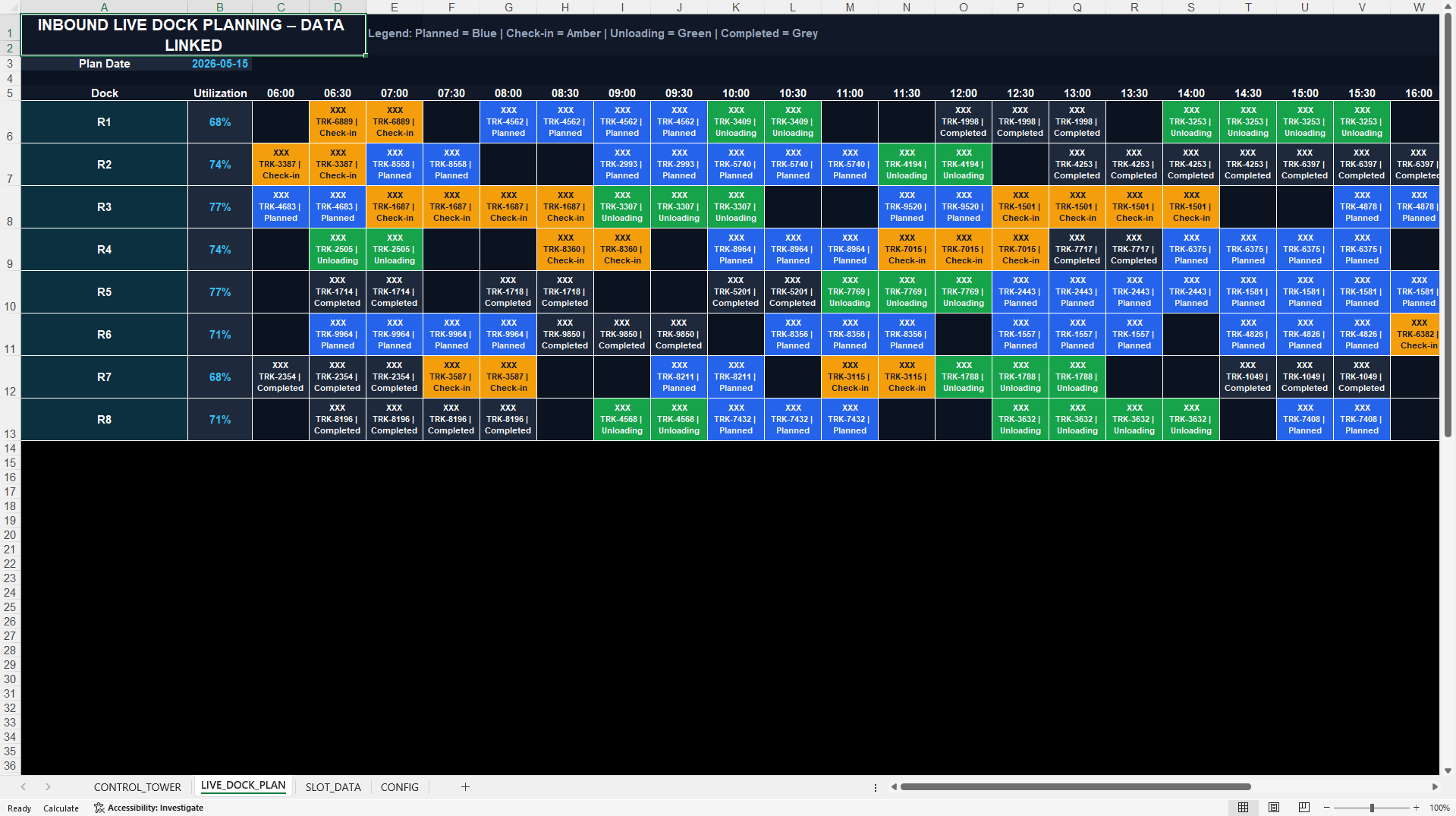
Task: Select dock R1 label cell
Action: tap(105, 122)
